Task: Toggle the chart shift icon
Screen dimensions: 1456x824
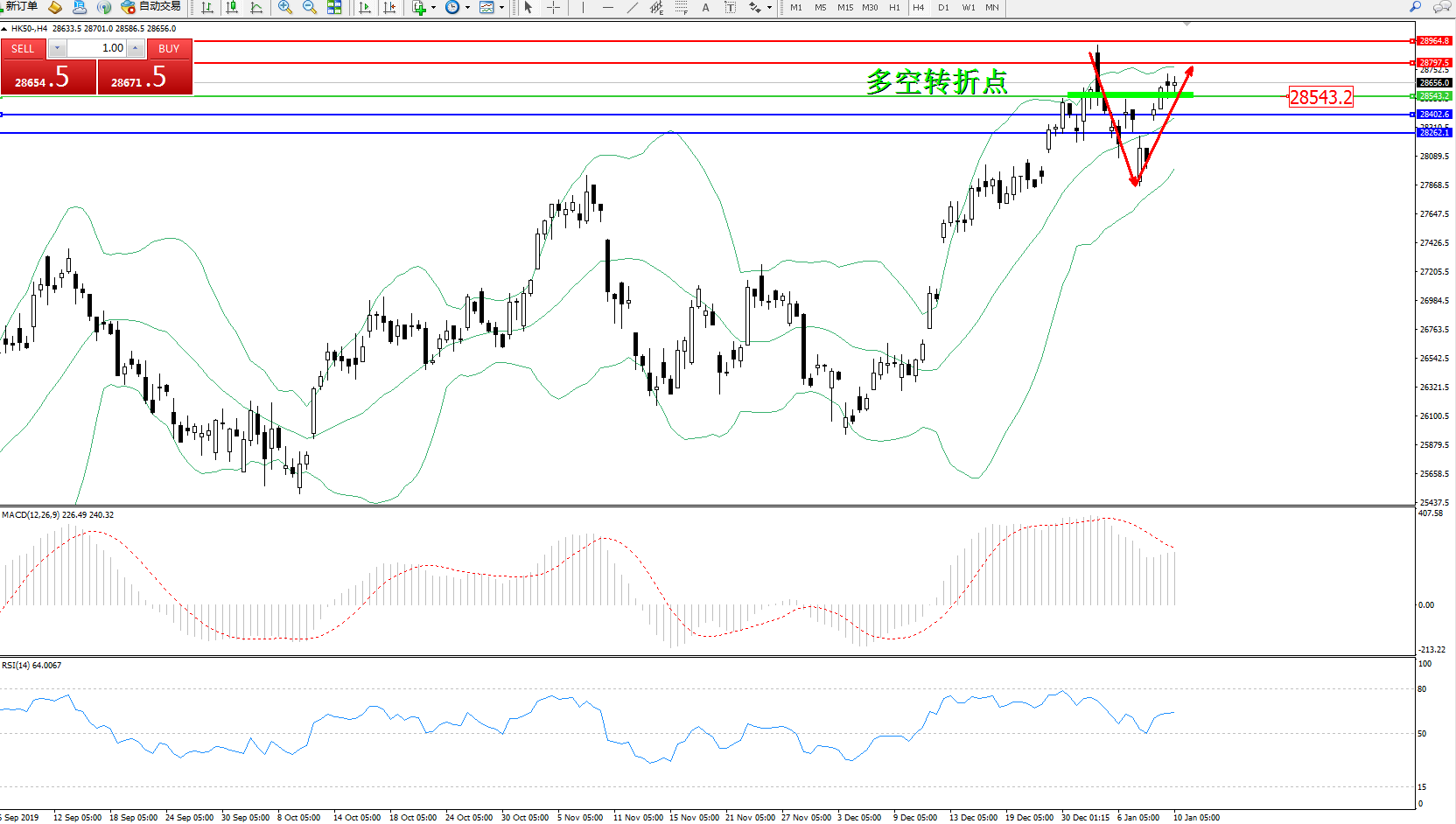Action: click(389, 7)
